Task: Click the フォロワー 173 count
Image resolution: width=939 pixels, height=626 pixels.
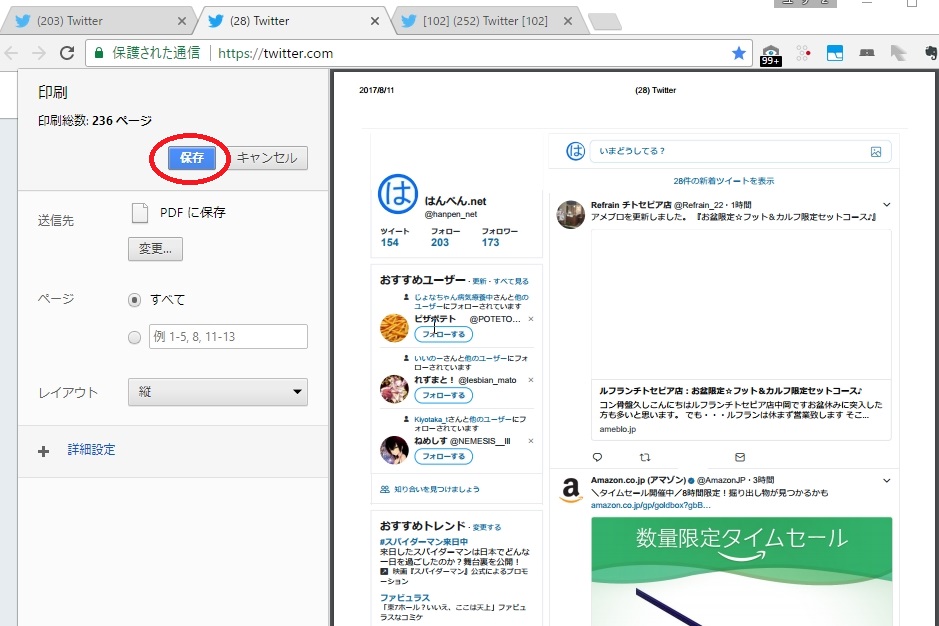Action: click(499, 237)
